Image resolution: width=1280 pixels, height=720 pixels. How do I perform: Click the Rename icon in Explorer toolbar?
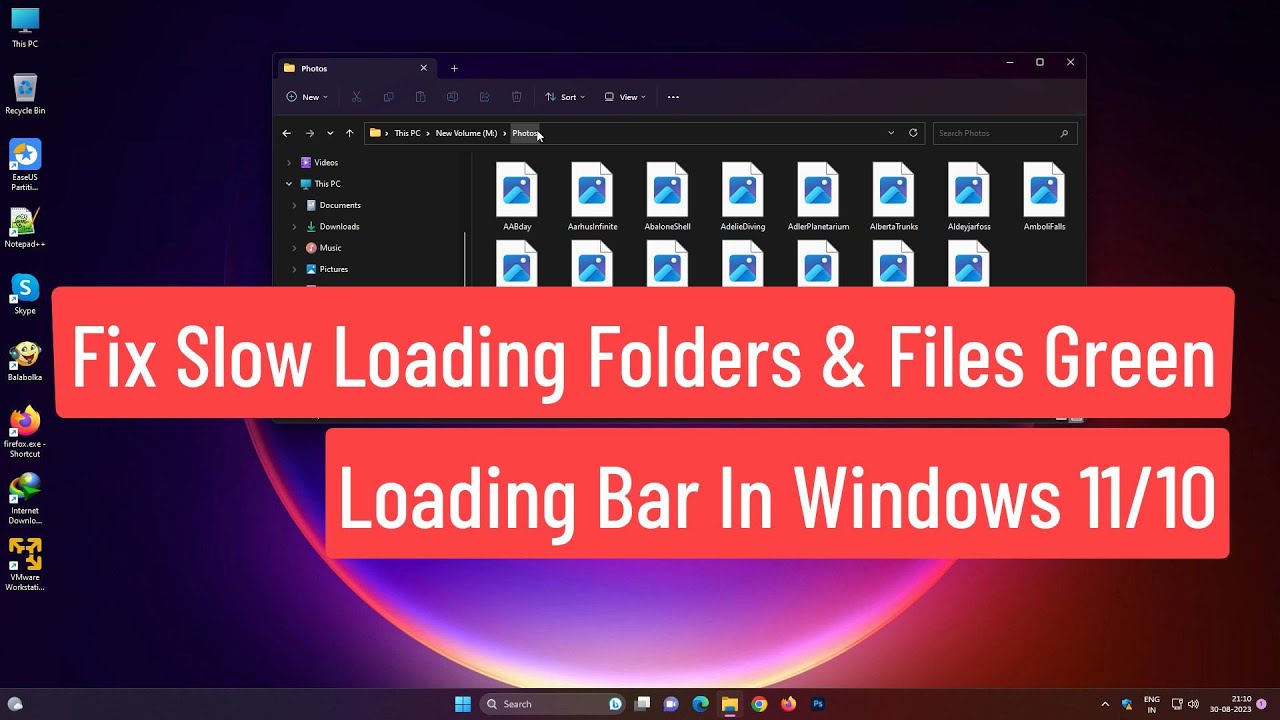point(453,97)
